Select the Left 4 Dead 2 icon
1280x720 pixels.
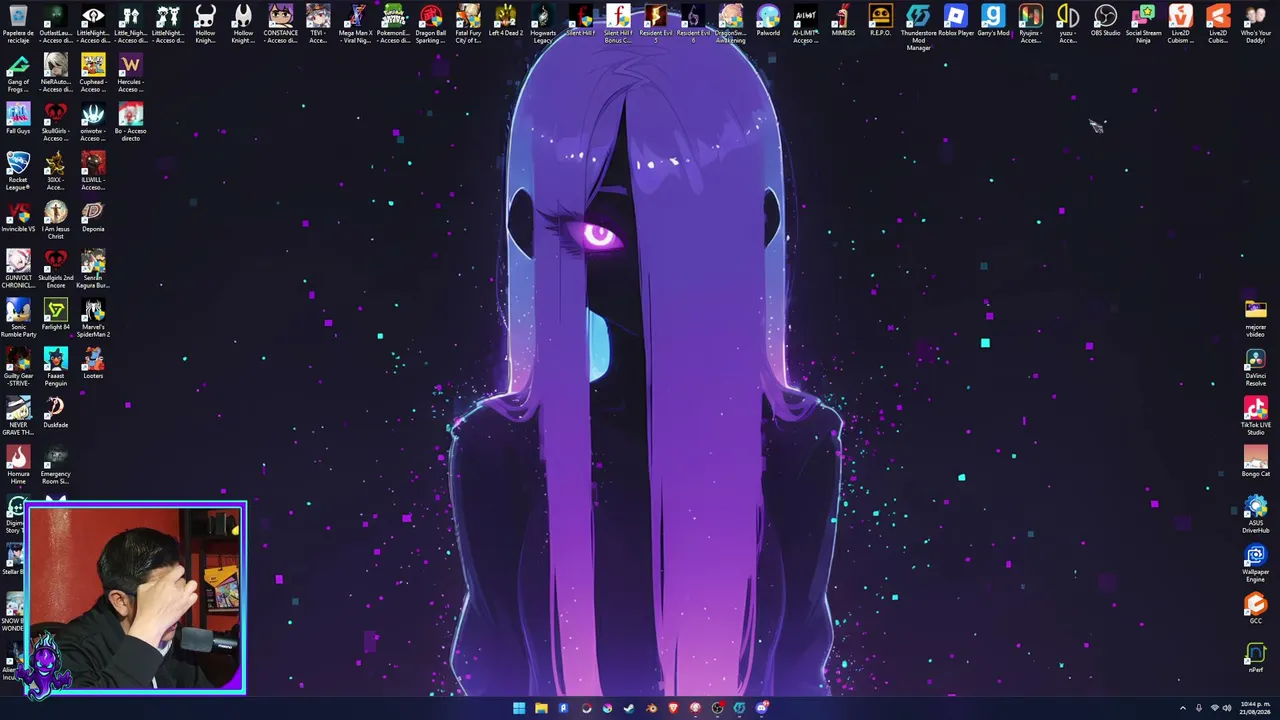point(506,20)
